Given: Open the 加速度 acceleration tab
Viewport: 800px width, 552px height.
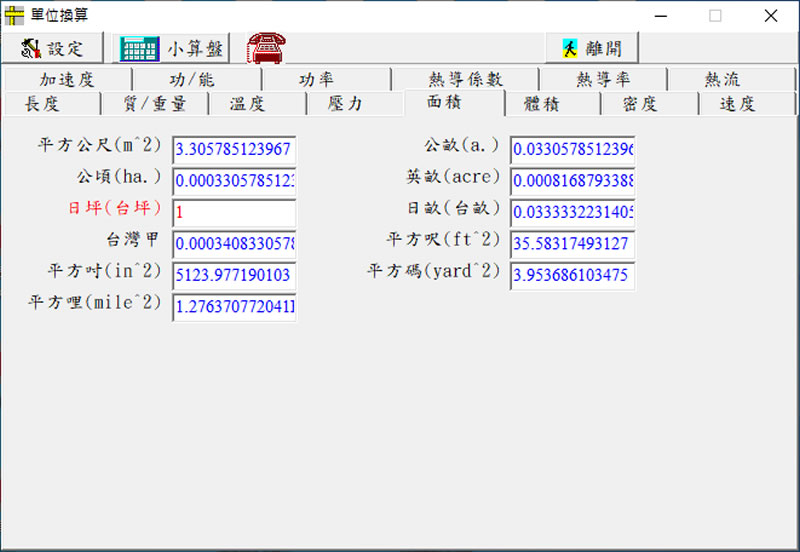Looking at the screenshot, I should [x=66, y=80].
